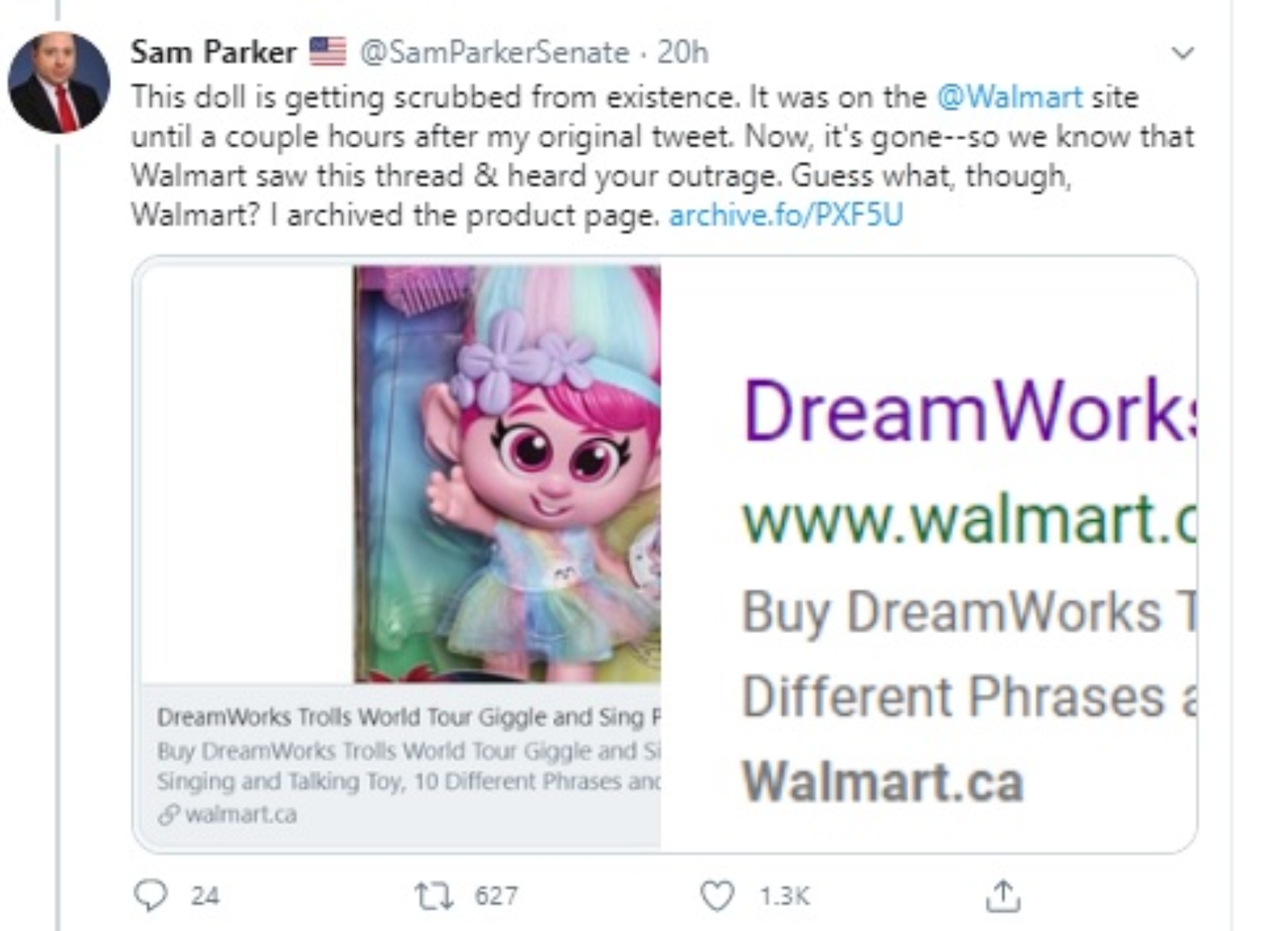Click the 627 retweet count

[x=496, y=895]
